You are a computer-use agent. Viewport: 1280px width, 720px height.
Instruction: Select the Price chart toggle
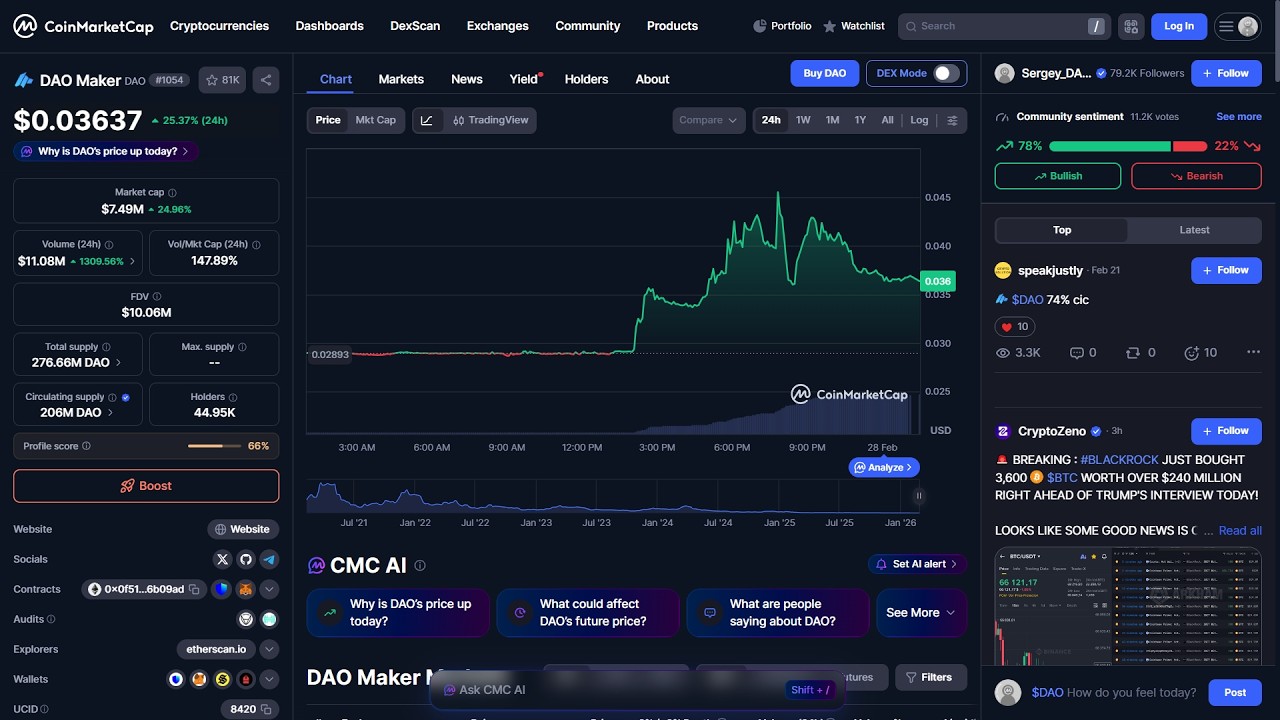pyautogui.click(x=328, y=120)
